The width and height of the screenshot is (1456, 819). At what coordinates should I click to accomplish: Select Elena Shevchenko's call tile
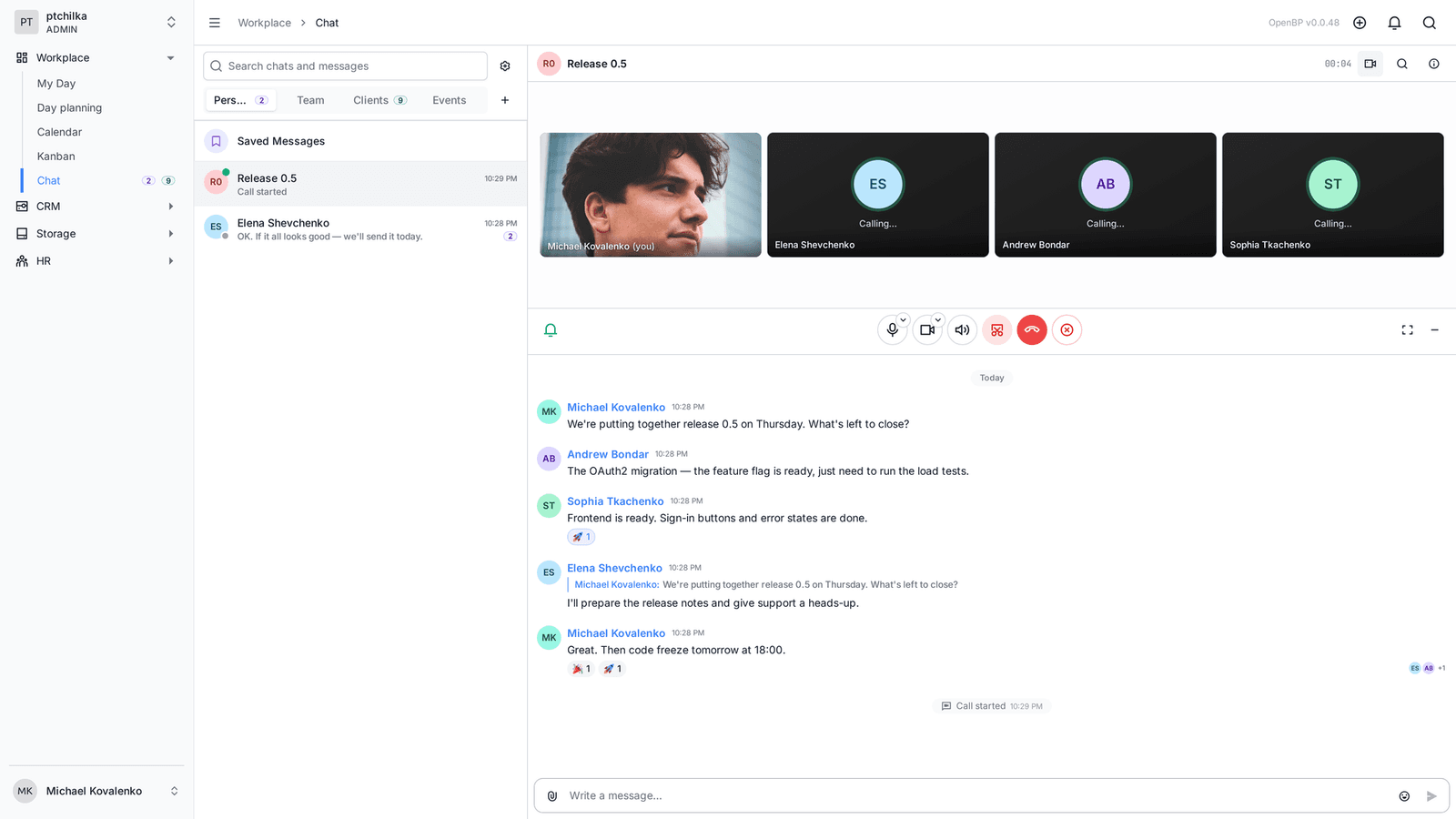[878, 195]
